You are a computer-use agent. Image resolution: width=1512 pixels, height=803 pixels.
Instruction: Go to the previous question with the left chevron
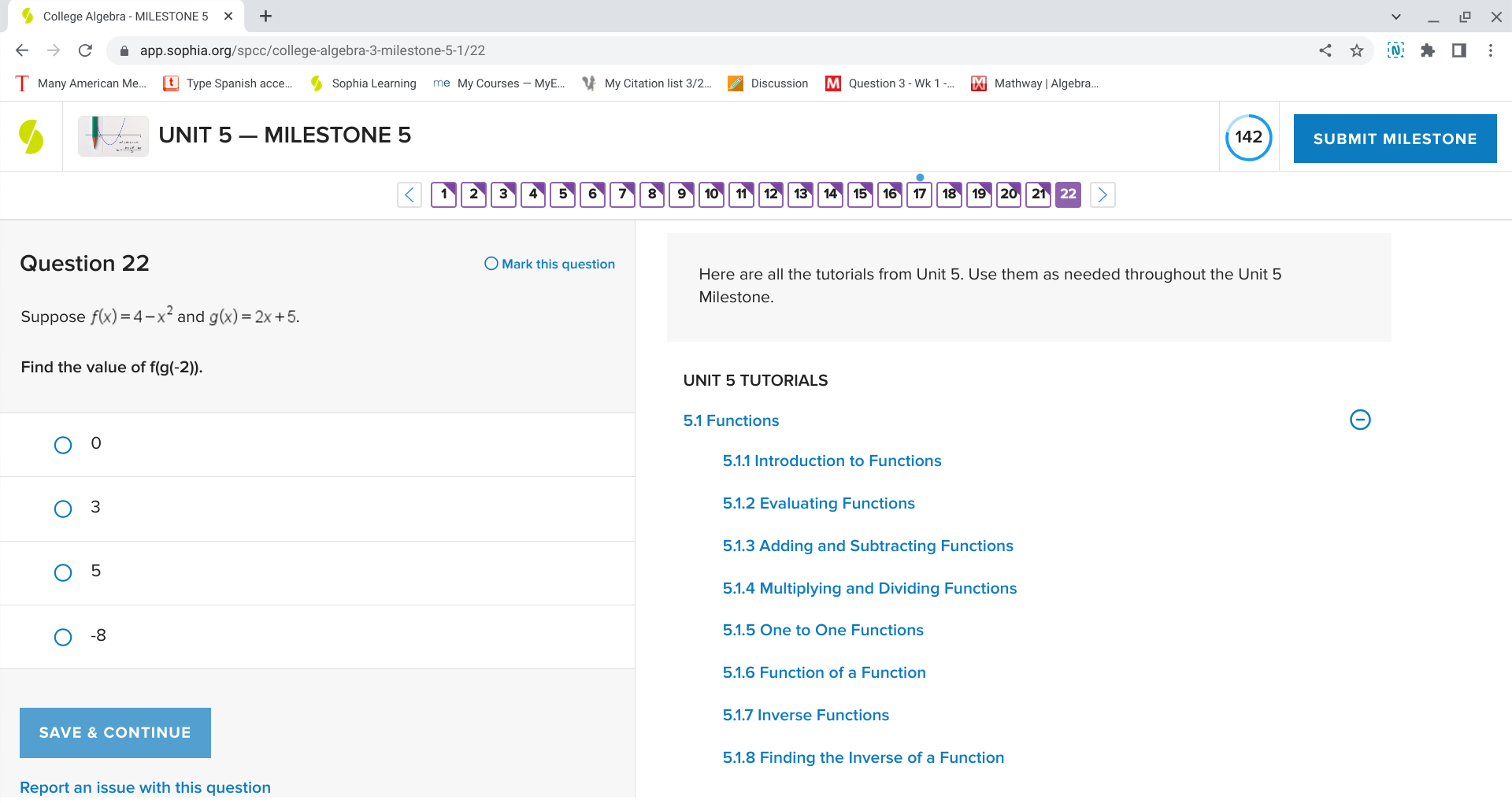409,194
